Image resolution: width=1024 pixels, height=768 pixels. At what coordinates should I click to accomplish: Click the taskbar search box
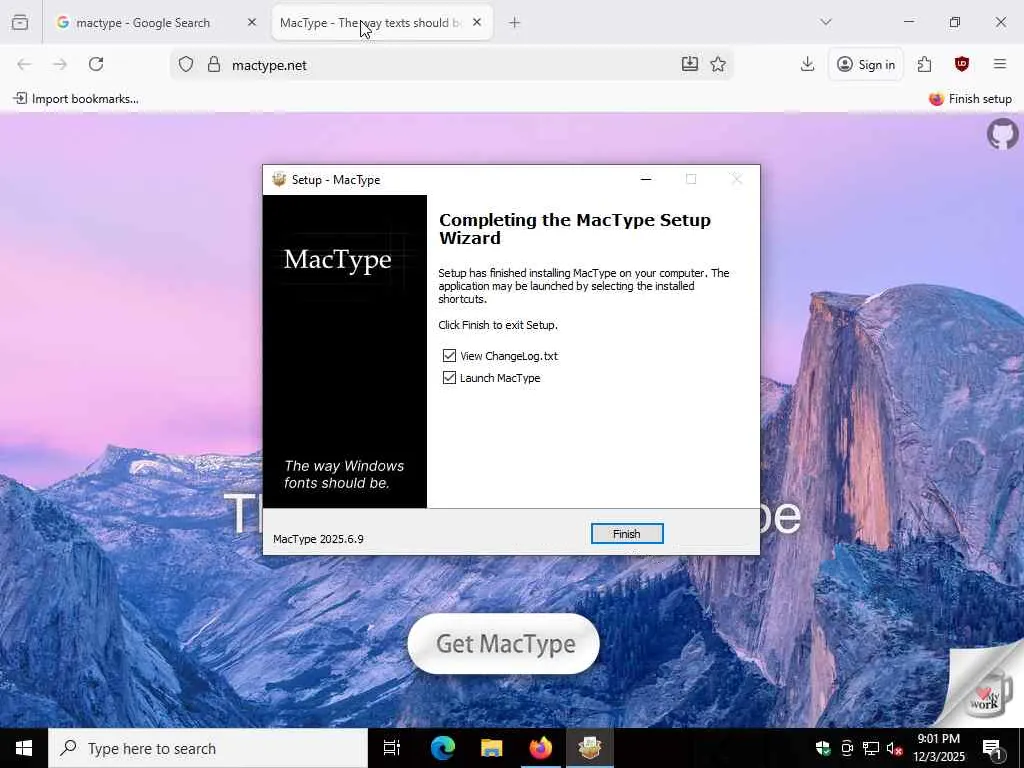coord(208,748)
